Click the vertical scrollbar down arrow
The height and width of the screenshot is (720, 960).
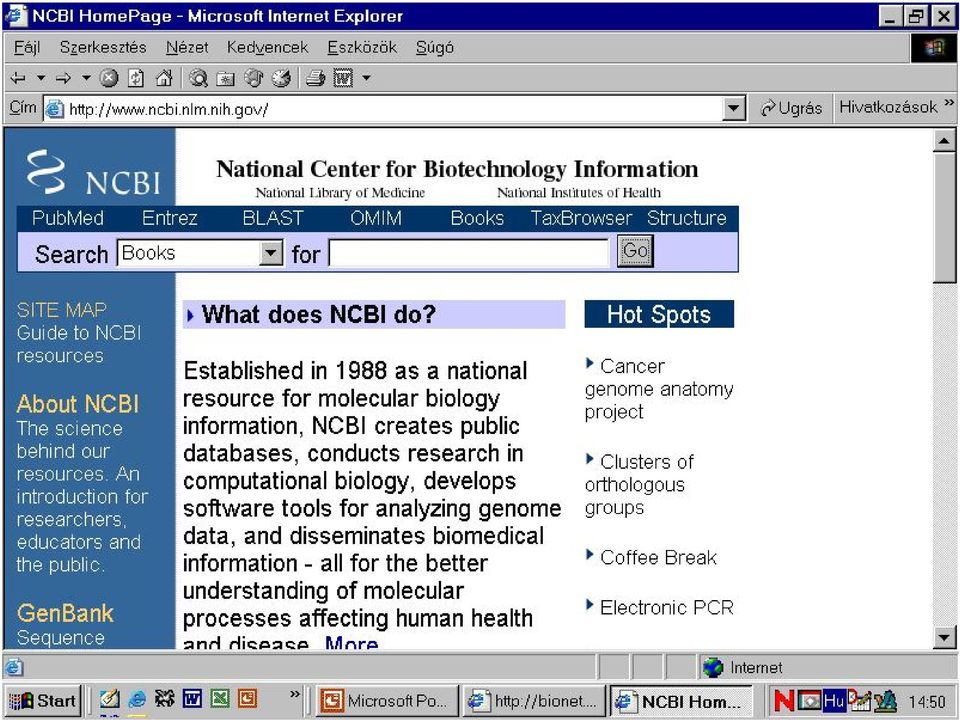pos(943,637)
